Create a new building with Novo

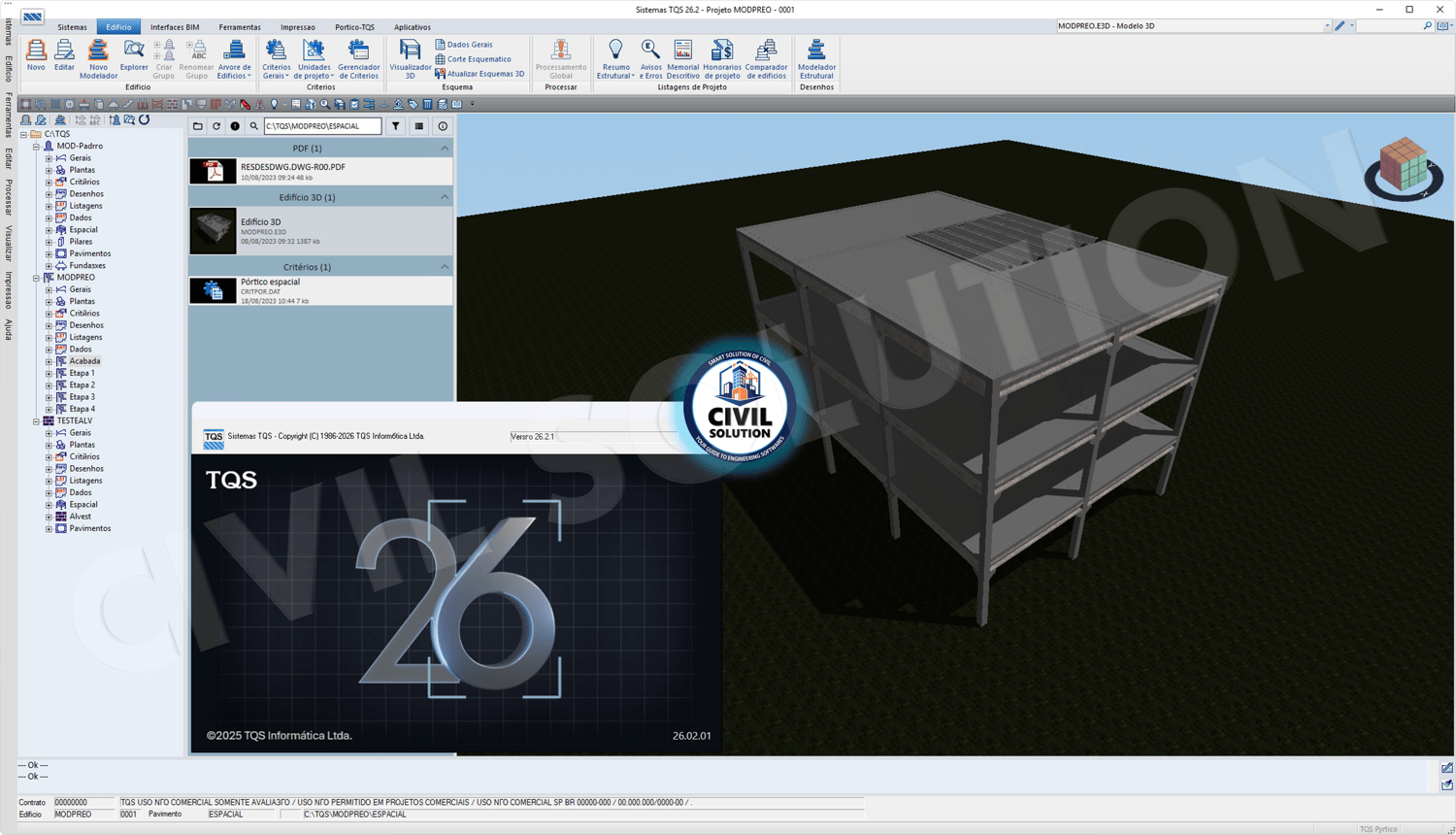tap(36, 55)
